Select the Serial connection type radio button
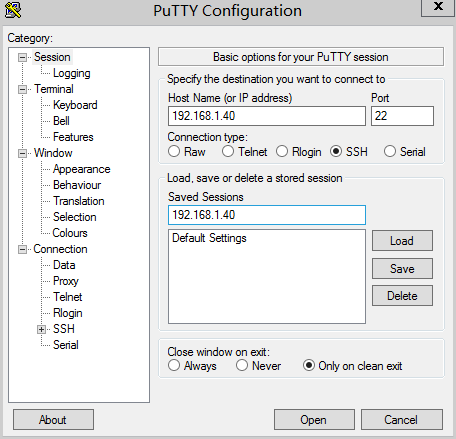This screenshot has height=439, width=456. click(390, 151)
